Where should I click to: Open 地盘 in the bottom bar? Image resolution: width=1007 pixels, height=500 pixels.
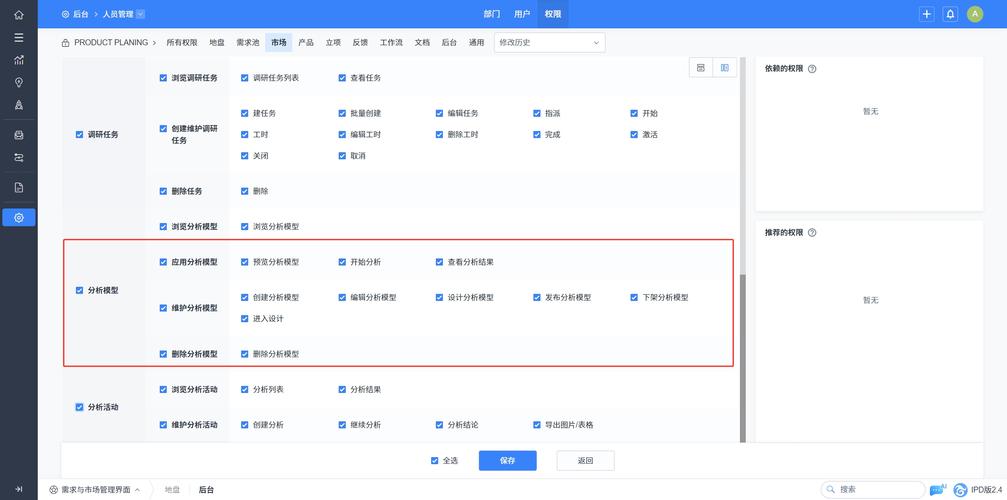pos(172,490)
